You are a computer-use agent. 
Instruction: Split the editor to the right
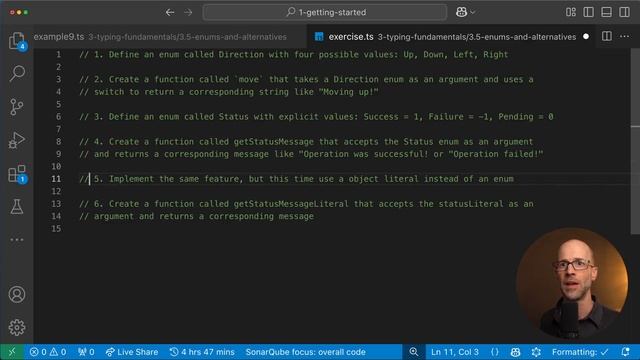click(x=607, y=36)
